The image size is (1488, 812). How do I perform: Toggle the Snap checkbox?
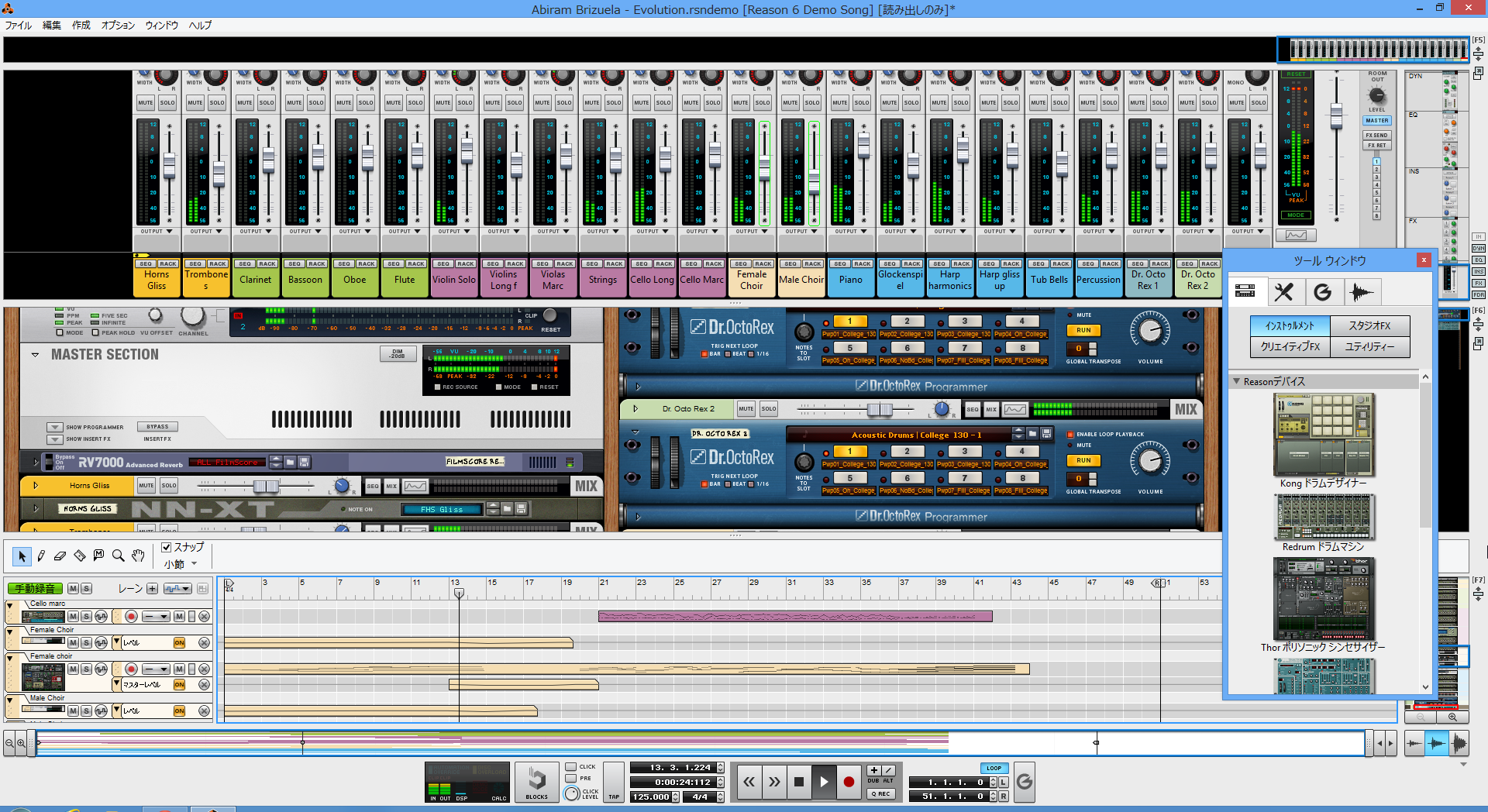[x=166, y=547]
